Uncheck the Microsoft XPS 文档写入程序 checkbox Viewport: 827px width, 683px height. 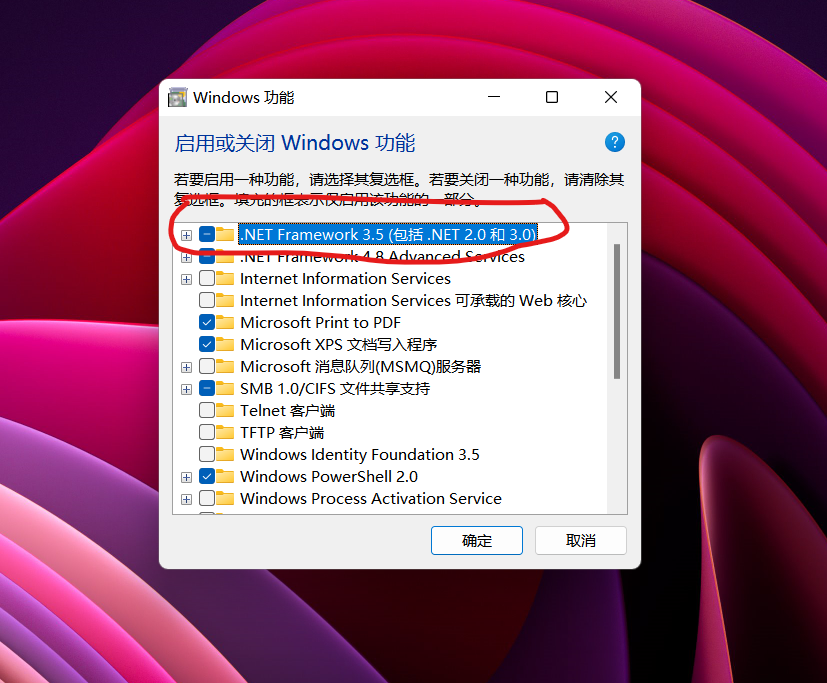(207, 344)
